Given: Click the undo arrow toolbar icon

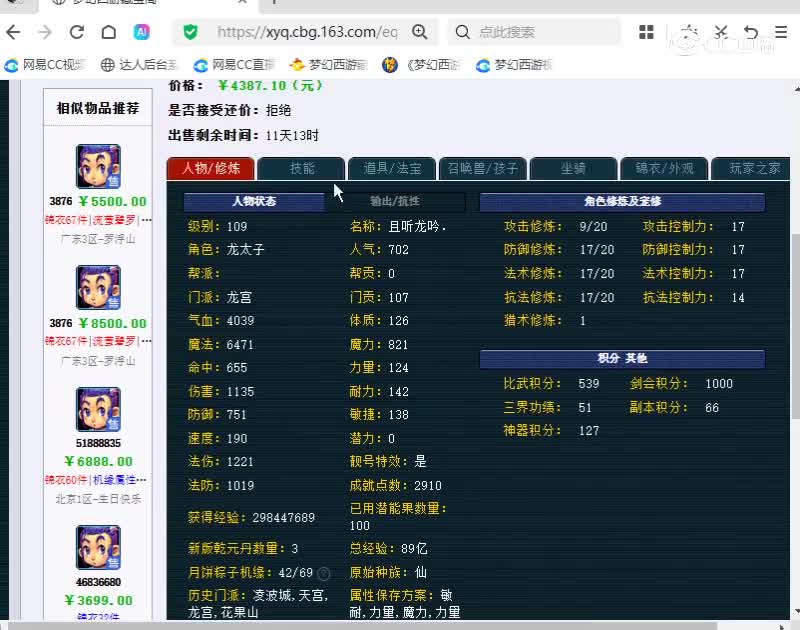Looking at the screenshot, I should pyautogui.click(x=751, y=32).
